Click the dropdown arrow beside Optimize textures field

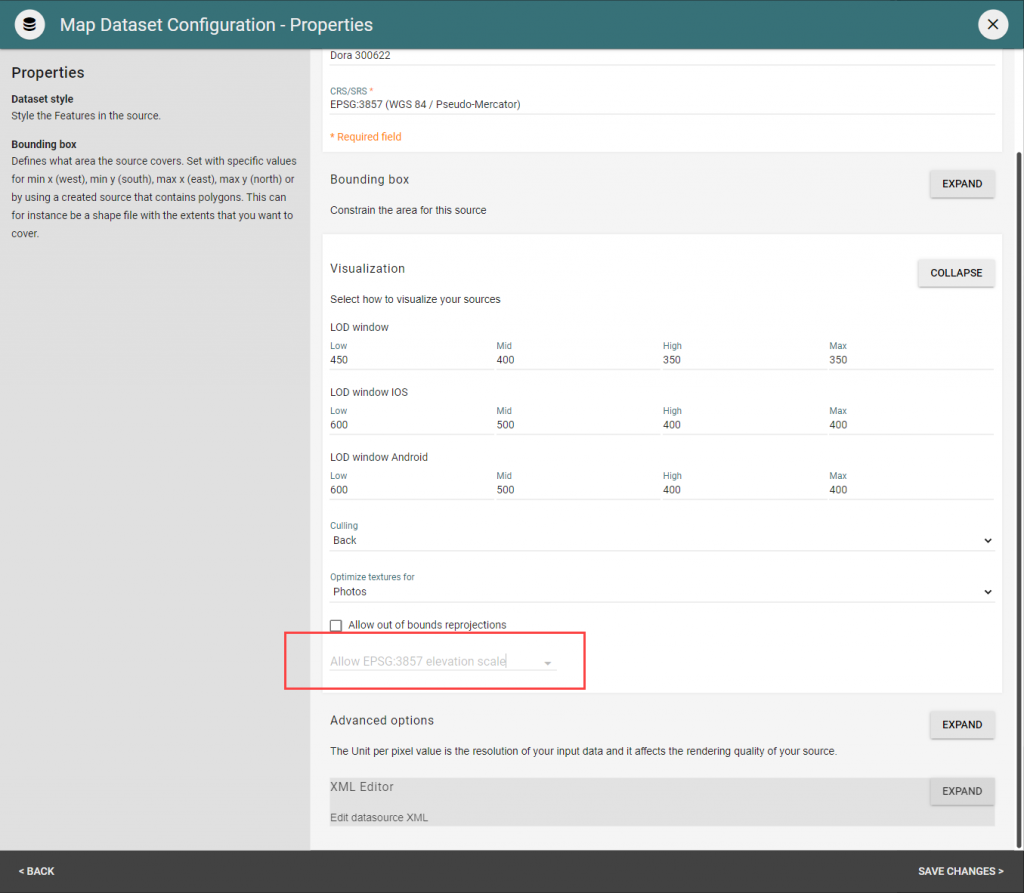[x=987, y=591]
